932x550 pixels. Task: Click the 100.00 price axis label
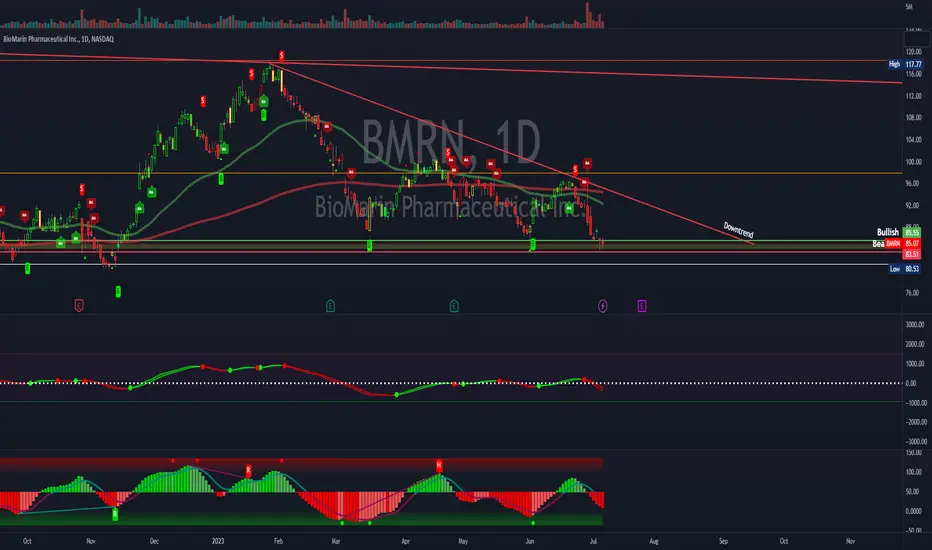tap(914, 162)
